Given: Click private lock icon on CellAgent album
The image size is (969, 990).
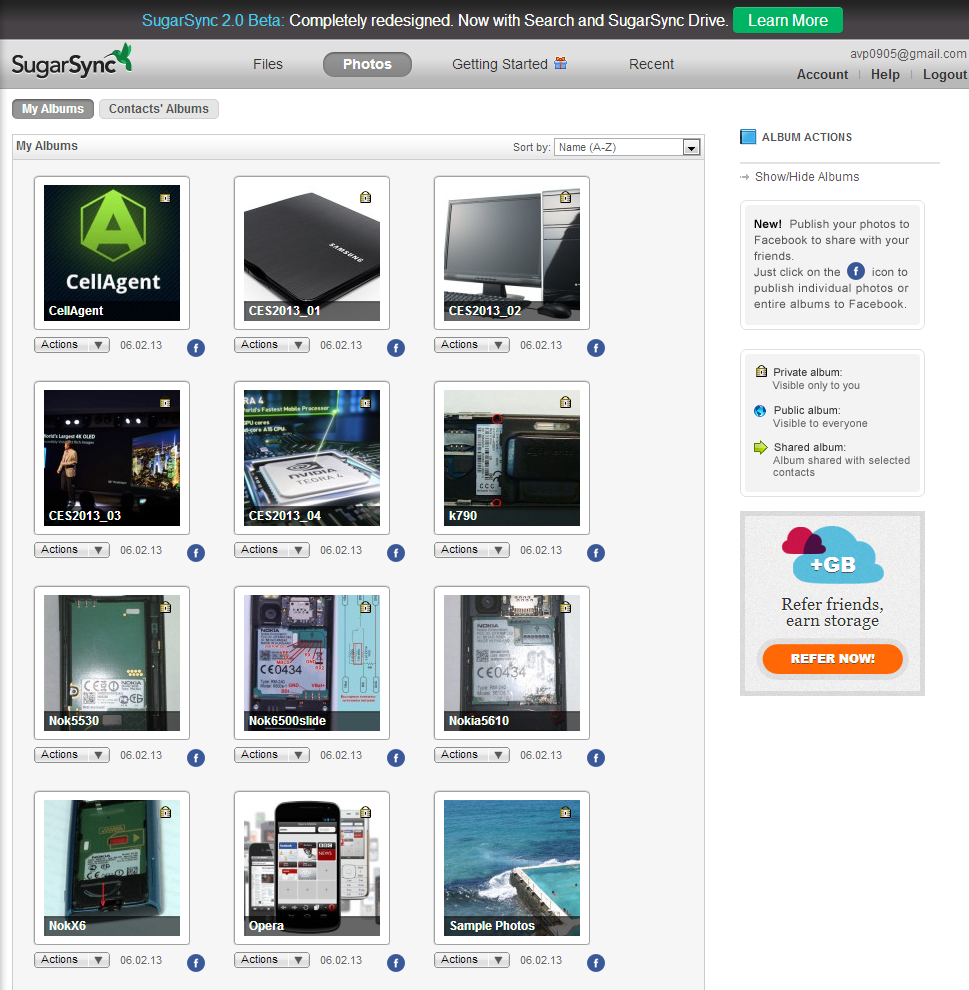Looking at the screenshot, I should click(x=165, y=198).
